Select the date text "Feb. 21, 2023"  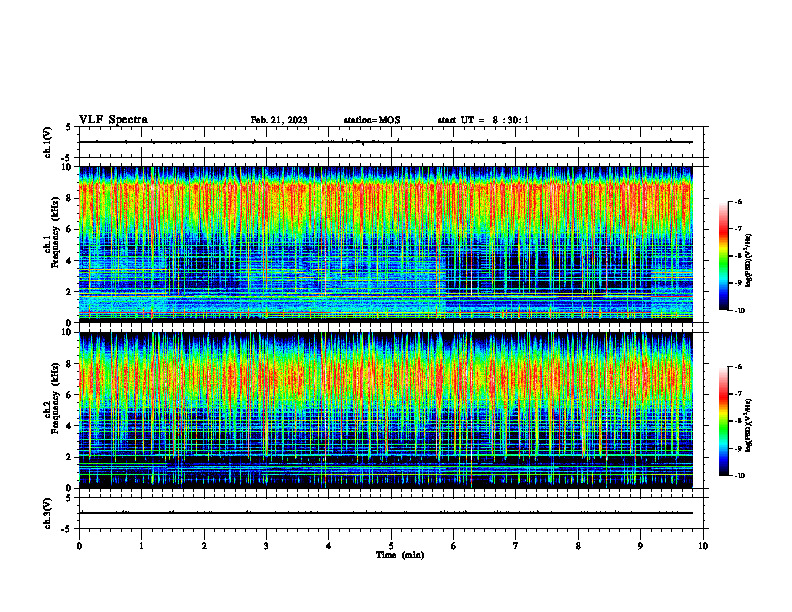pos(279,120)
